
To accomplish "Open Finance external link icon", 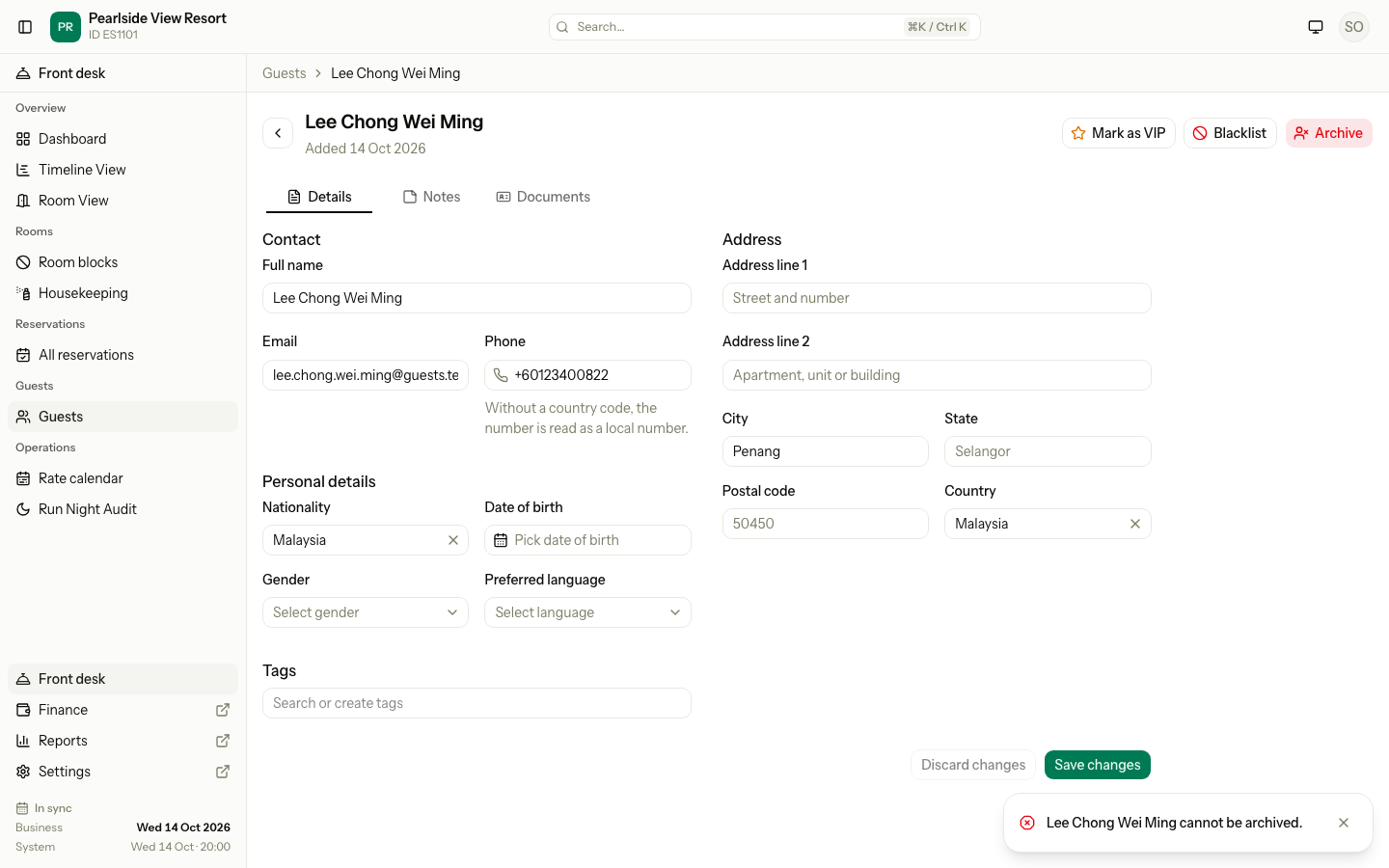I will [223, 710].
